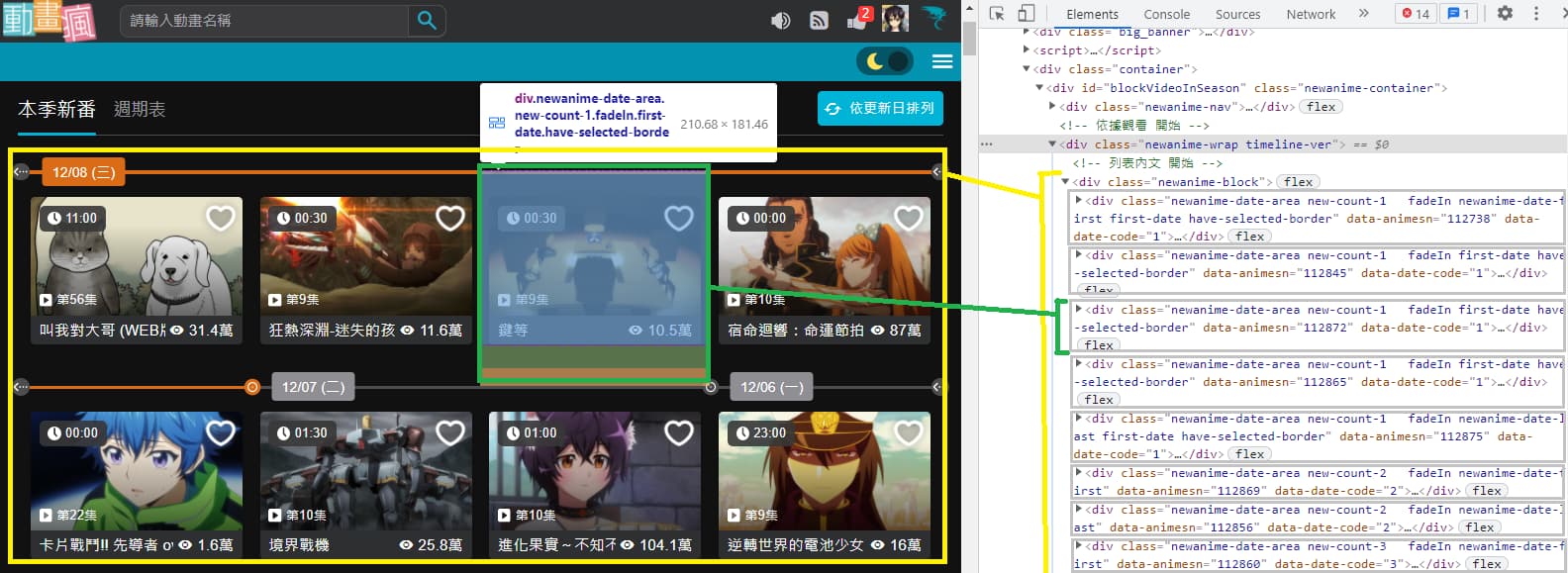This screenshot has width=1568, height=573.
Task: Open the user avatar menu
Action: point(895,18)
